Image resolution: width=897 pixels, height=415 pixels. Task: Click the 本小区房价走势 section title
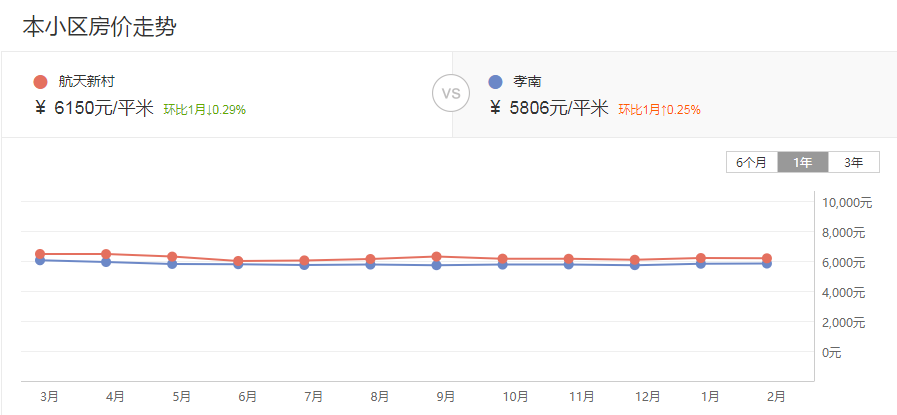[x=99, y=27]
